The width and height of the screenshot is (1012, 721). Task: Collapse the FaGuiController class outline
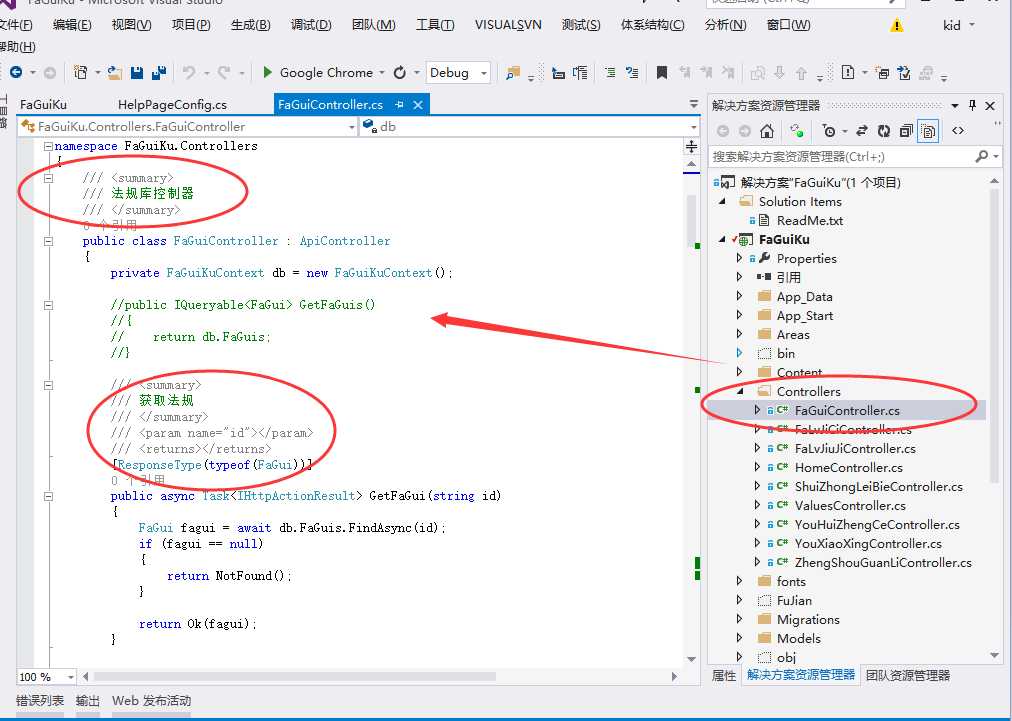coord(48,241)
